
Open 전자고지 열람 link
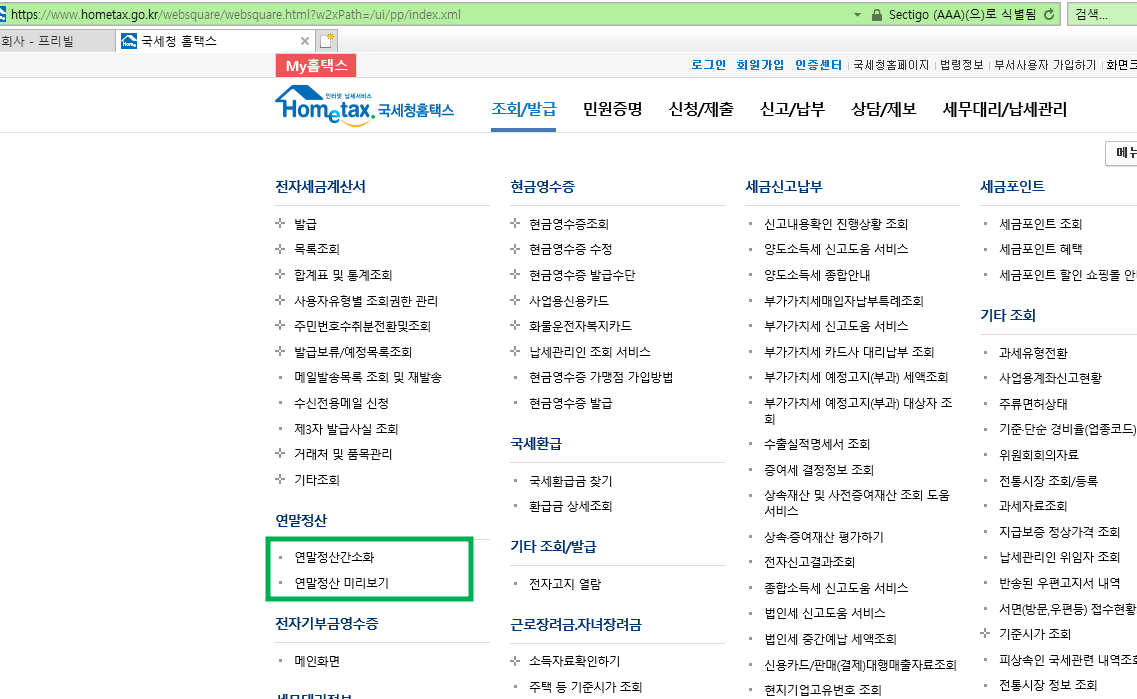[565, 584]
